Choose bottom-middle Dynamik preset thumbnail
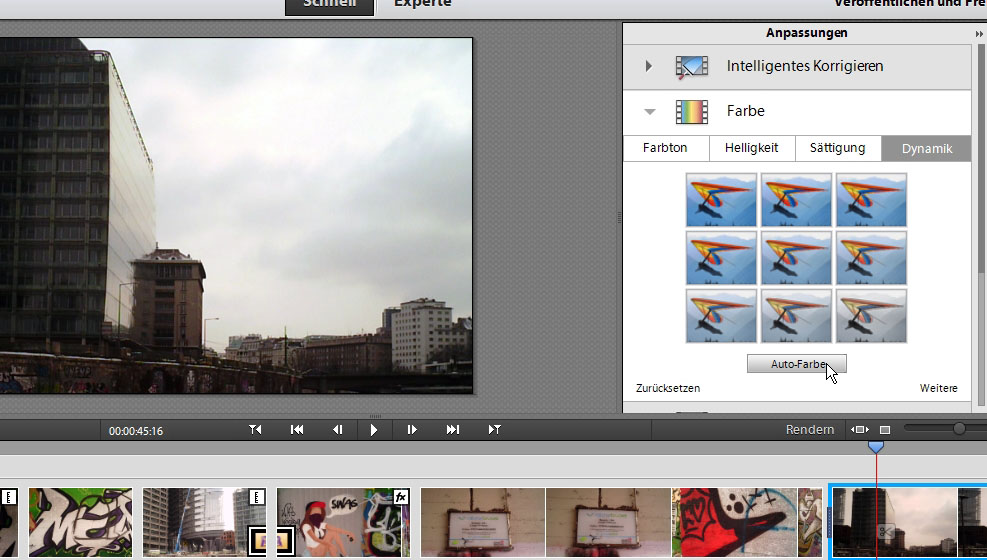 pos(796,316)
